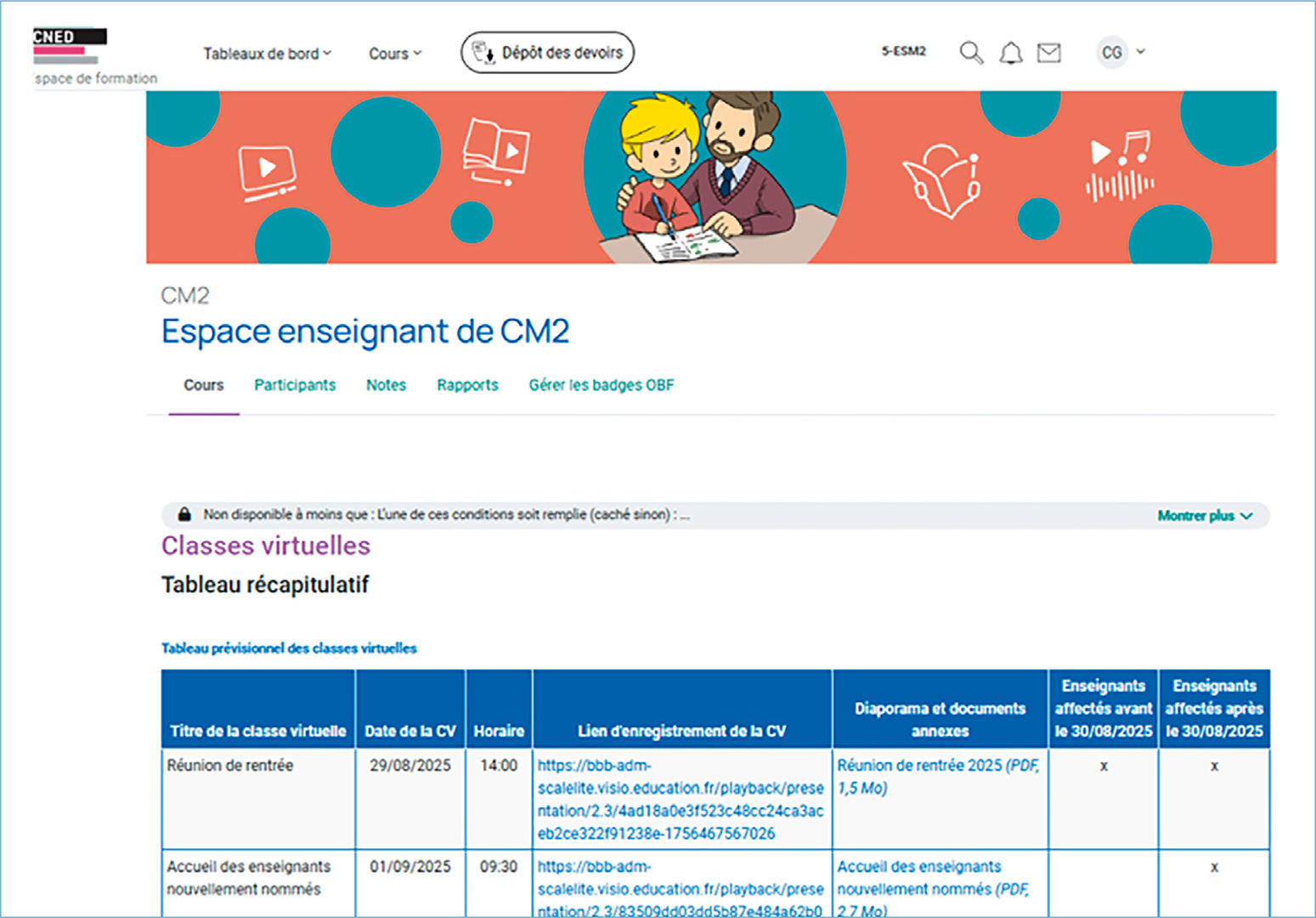Click Tableau prévisionnel des classes virtuelles caption

tap(289, 649)
